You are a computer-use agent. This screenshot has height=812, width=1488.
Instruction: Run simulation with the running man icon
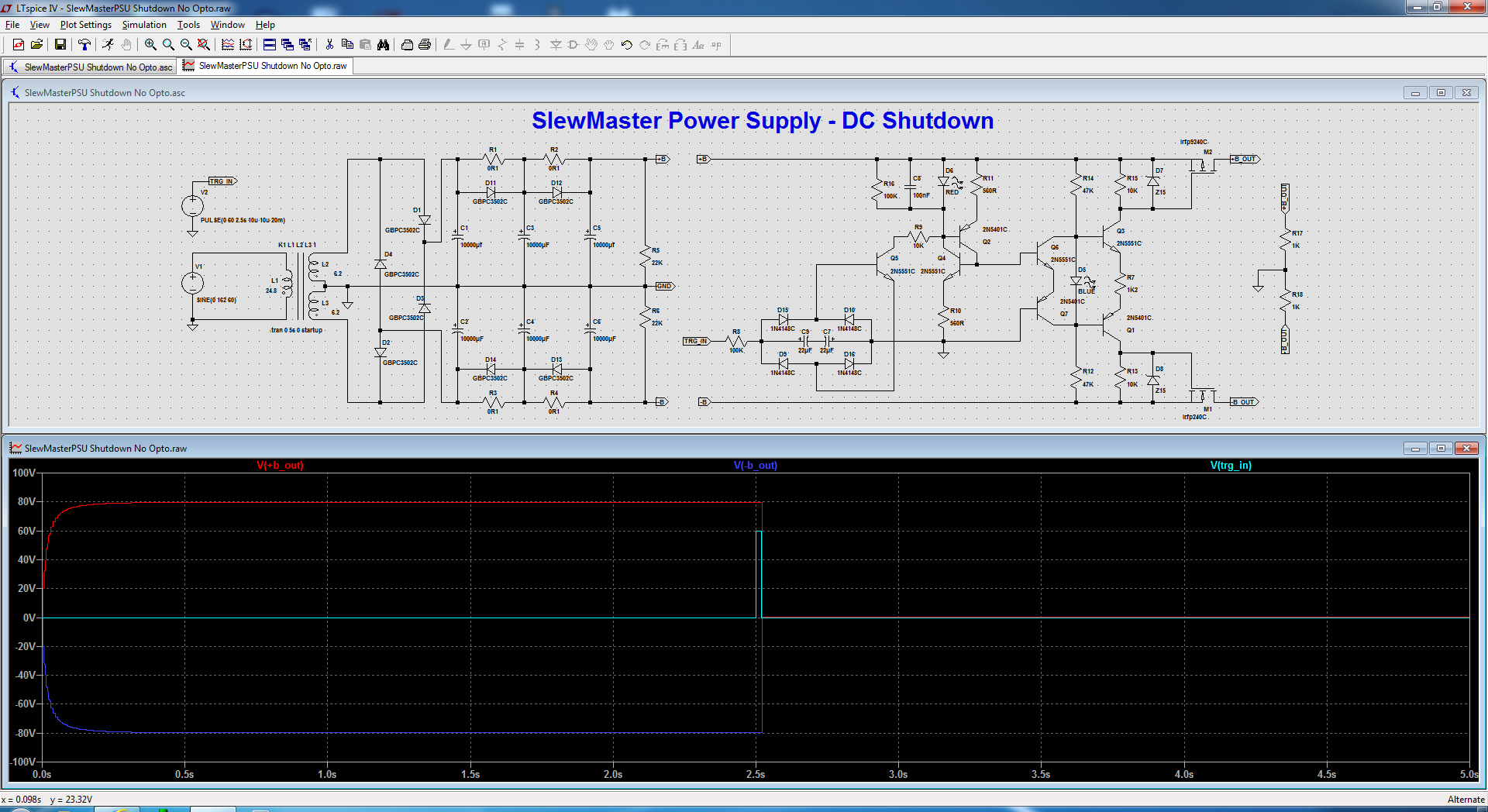(x=108, y=45)
